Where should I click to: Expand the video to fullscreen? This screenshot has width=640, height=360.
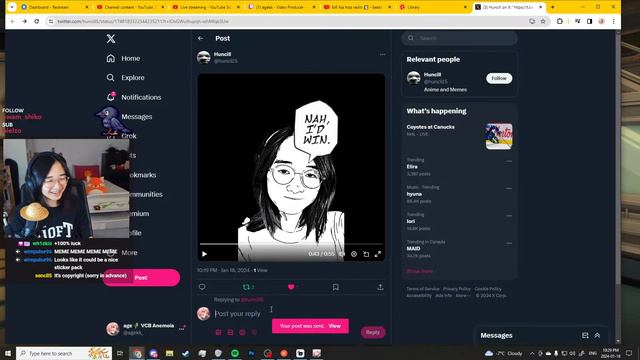pos(378,254)
